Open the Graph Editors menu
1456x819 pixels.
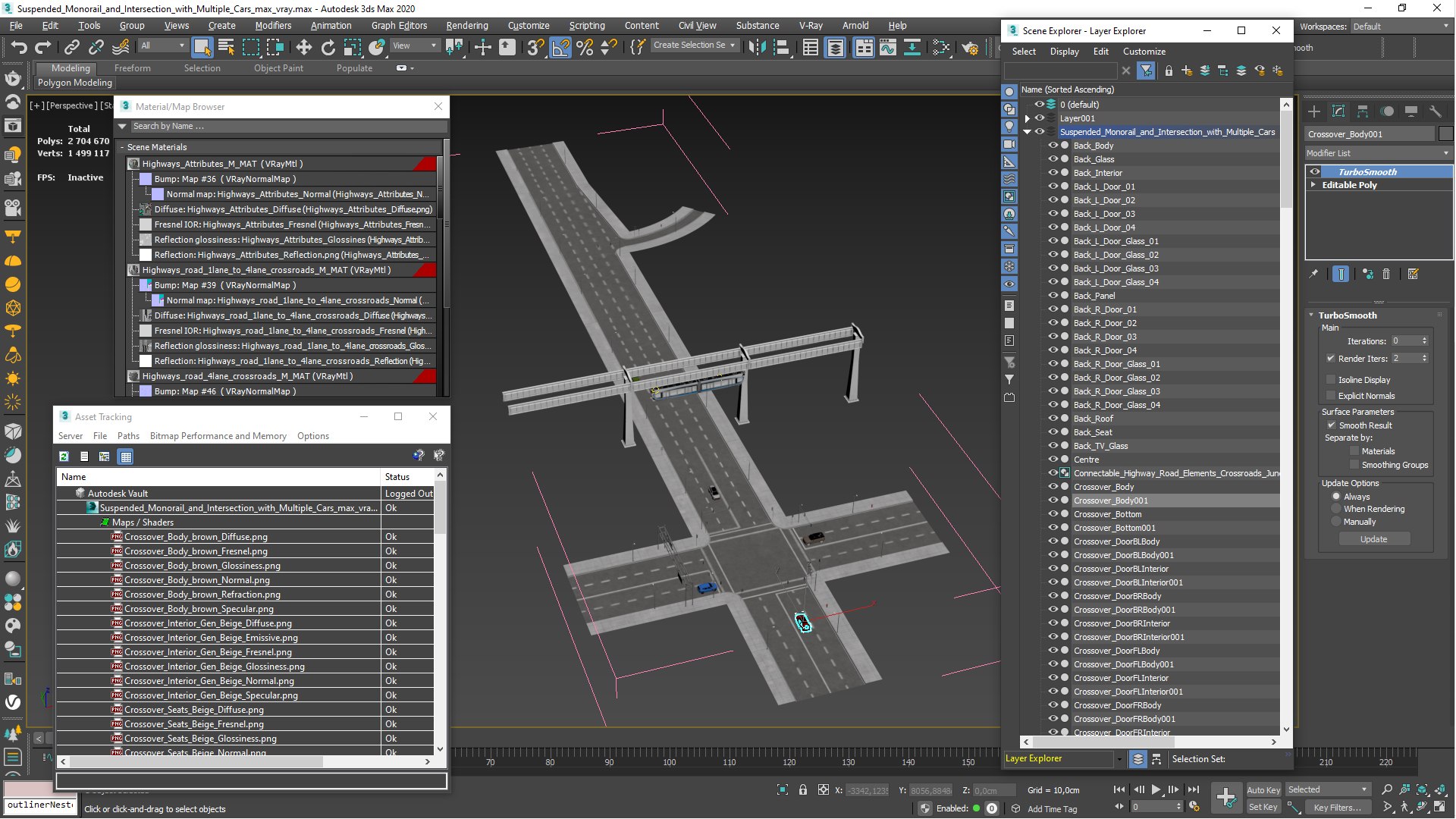point(399,26)
